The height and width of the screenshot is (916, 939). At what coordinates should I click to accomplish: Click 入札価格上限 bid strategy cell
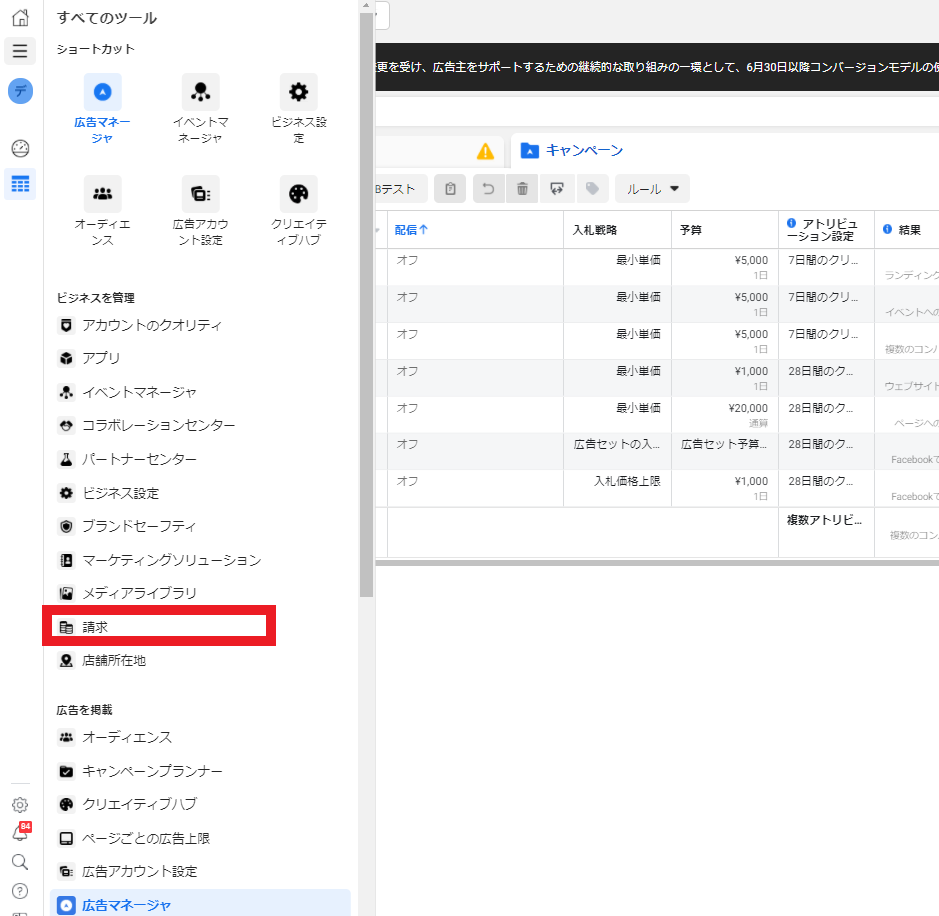coord(617,488)
